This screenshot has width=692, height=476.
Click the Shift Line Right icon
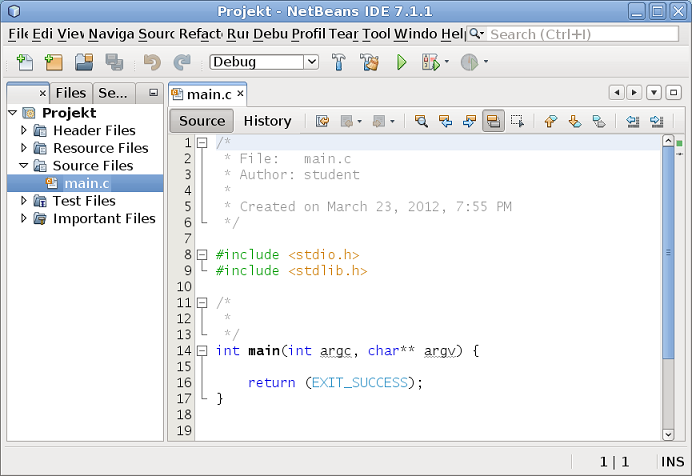point(657,121)
